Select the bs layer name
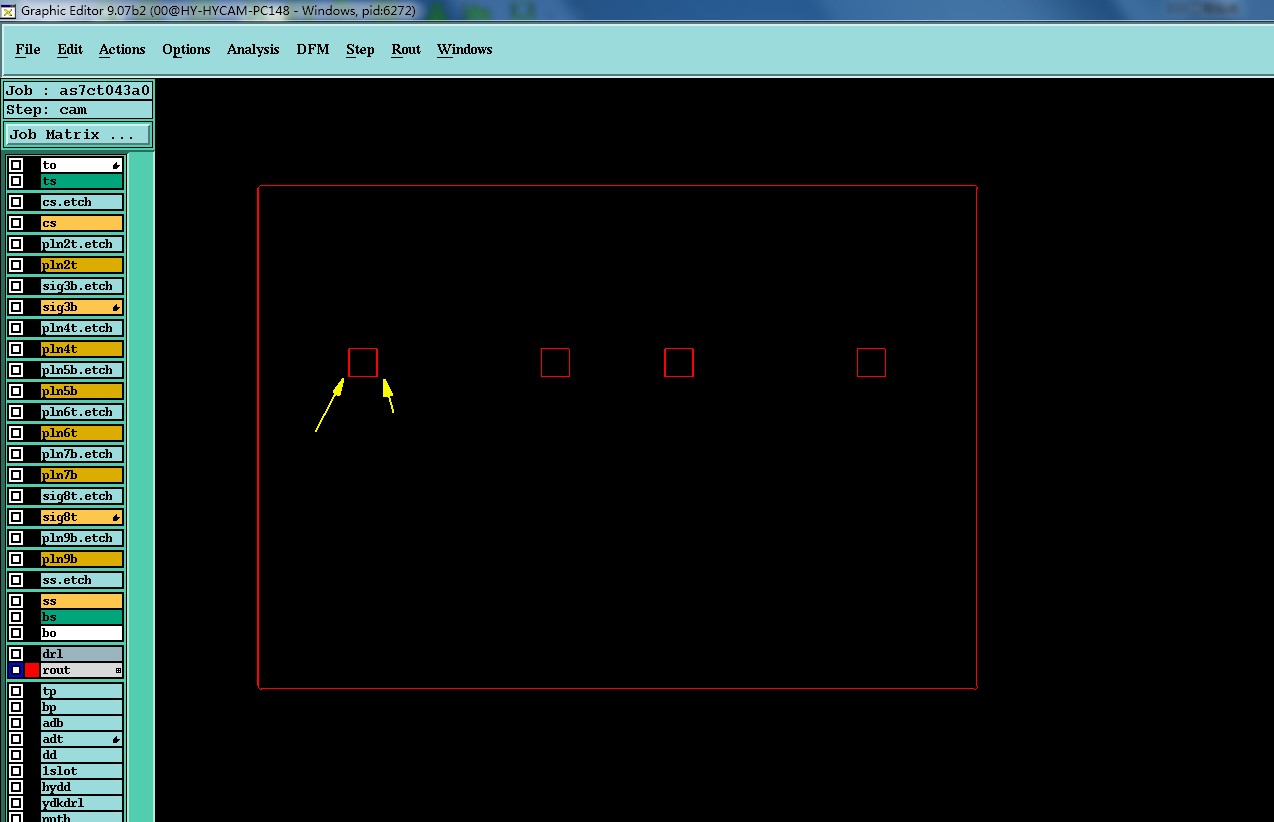 point(82,617)
